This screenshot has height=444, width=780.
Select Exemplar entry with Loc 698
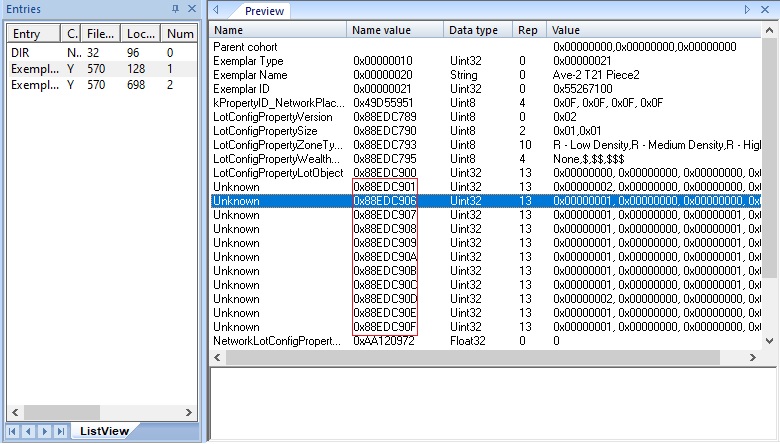coord(102,85)
